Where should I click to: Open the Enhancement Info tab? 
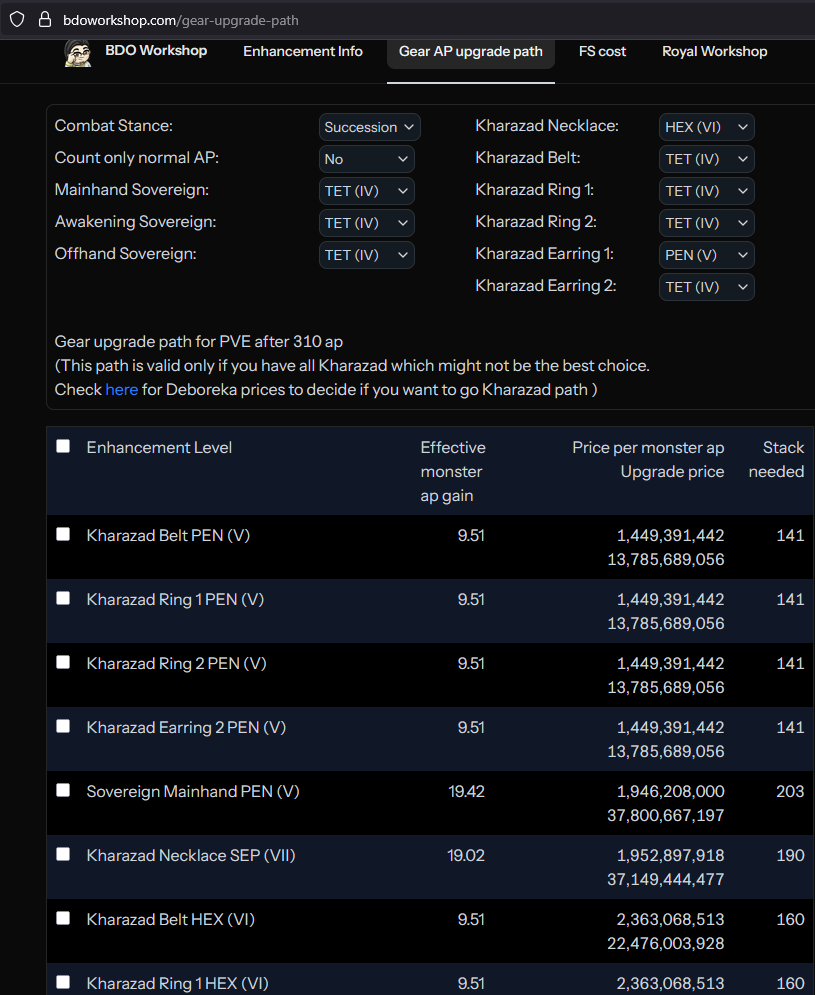point(303,51)
